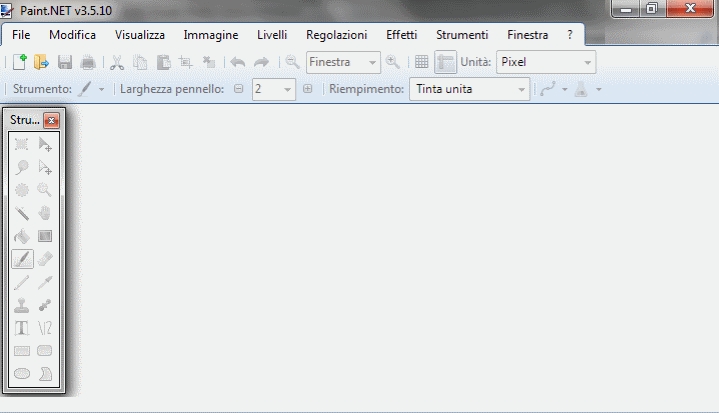Open the Riempimento dropdown showing Tinta unita
Viewport: 719px width, 413px height.
point(470,89)
